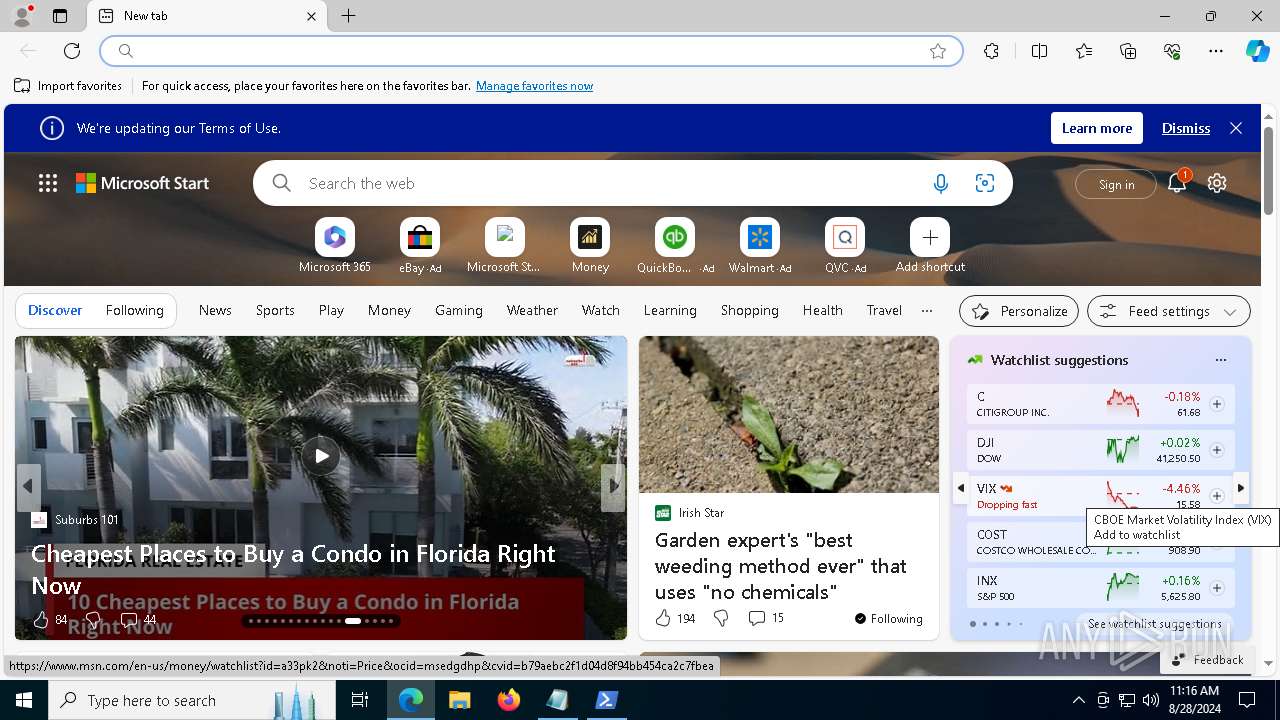Launch Firefox from taskbar
The height and width of the screenshot is (720, 1280).
coord(509,700)
